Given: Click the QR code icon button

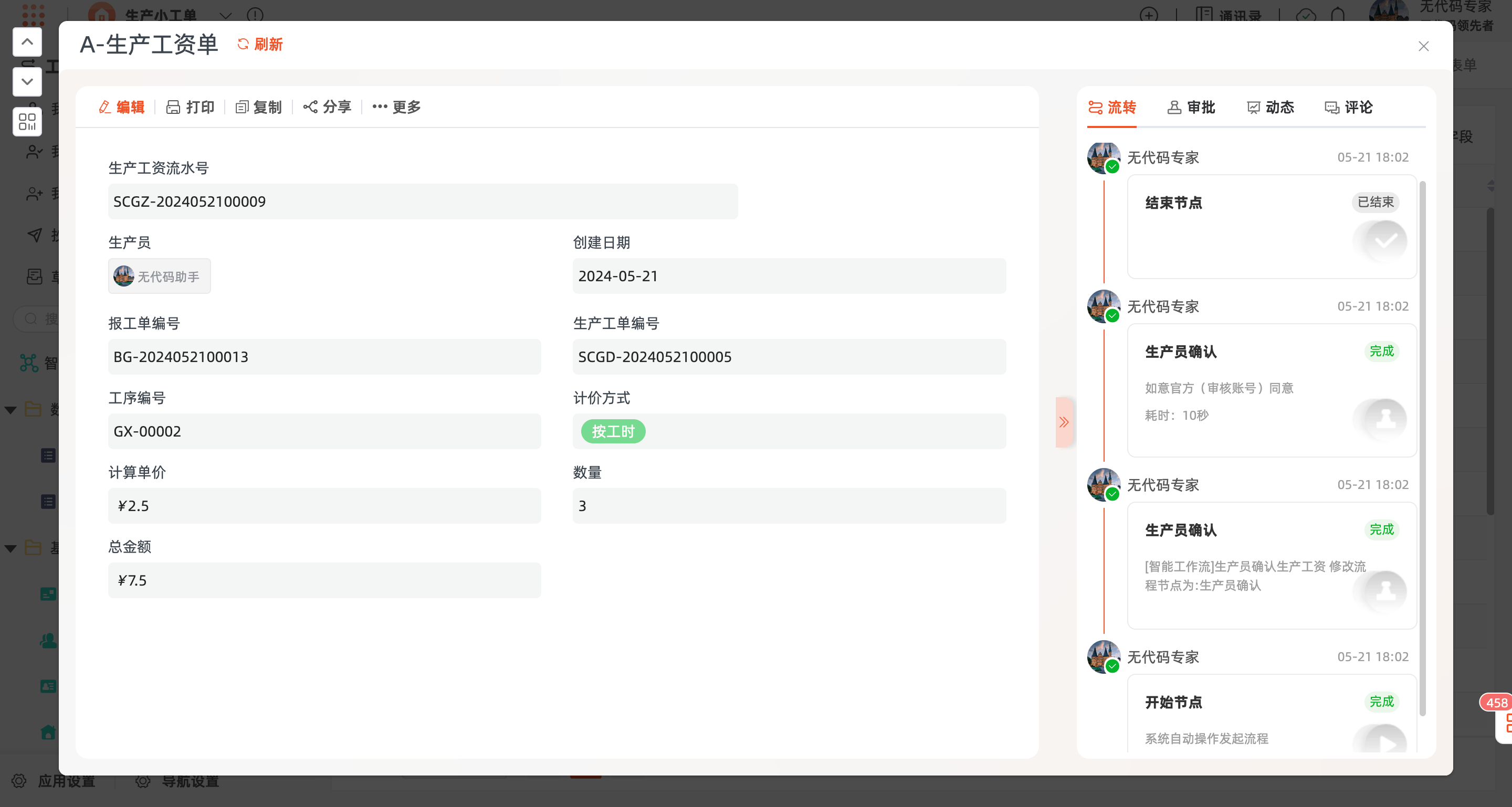Looking at the screenshot, I should (27, 121).
